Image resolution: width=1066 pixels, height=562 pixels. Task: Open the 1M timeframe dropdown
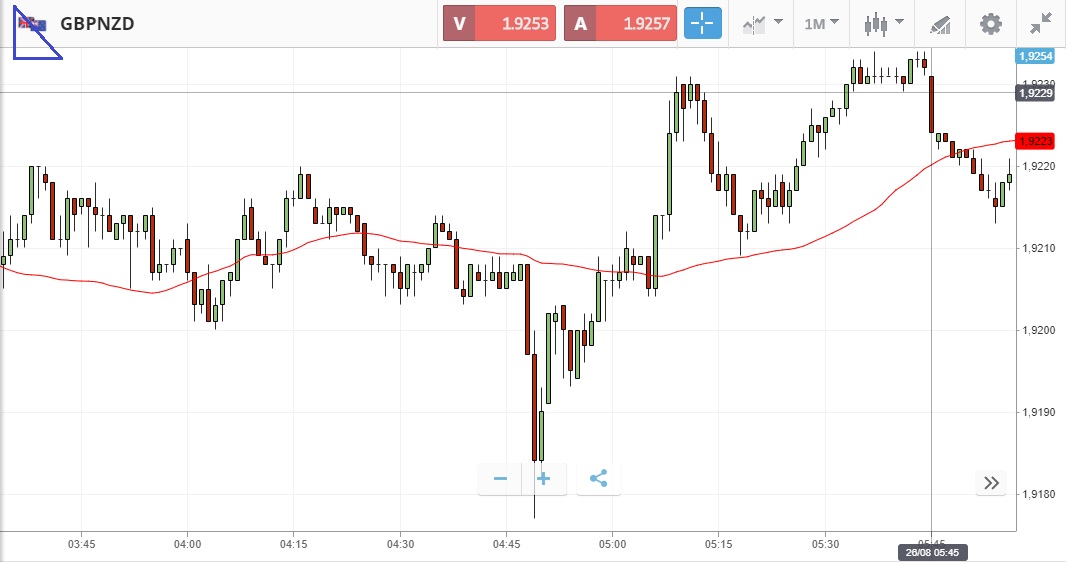[x=821, y=23]
